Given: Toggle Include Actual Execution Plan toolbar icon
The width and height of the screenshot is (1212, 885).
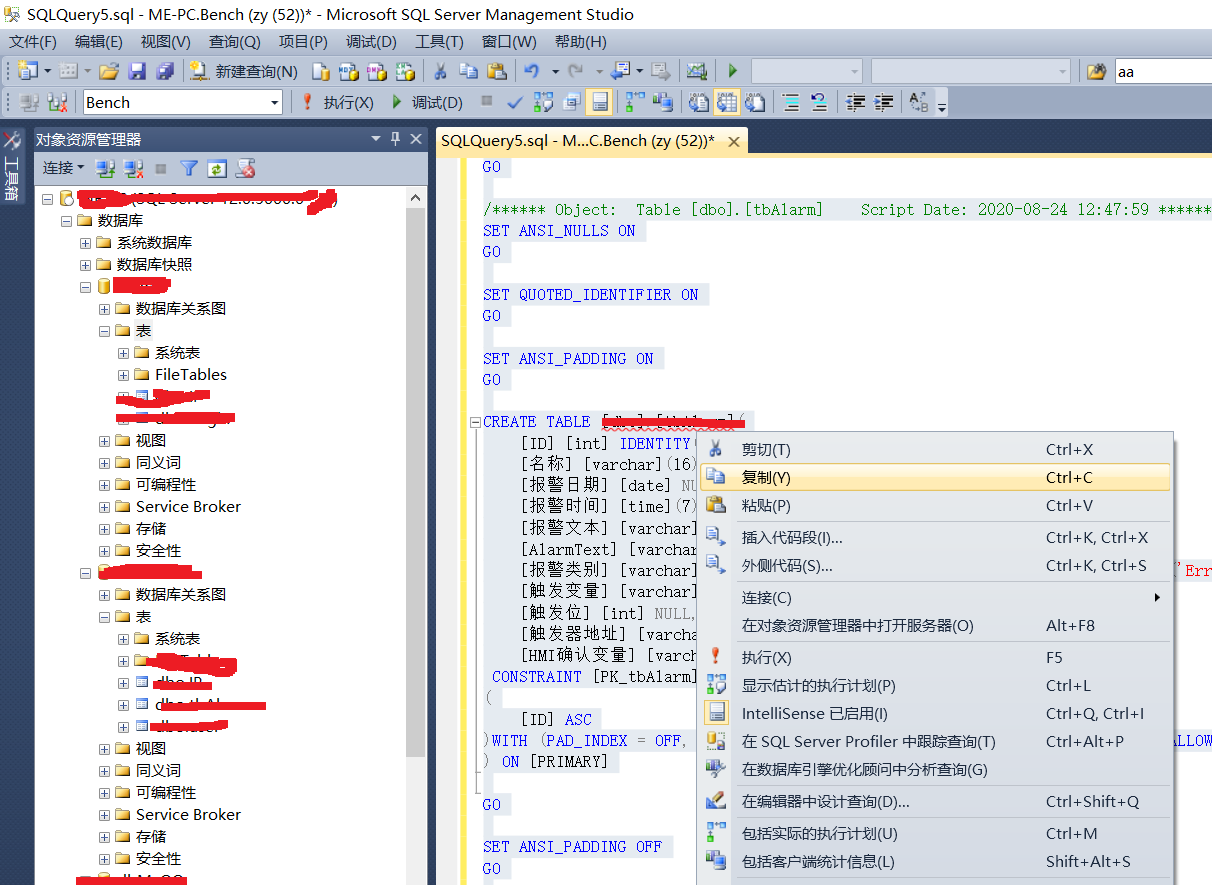Looking at the screenshot, I should pos(635,102).
